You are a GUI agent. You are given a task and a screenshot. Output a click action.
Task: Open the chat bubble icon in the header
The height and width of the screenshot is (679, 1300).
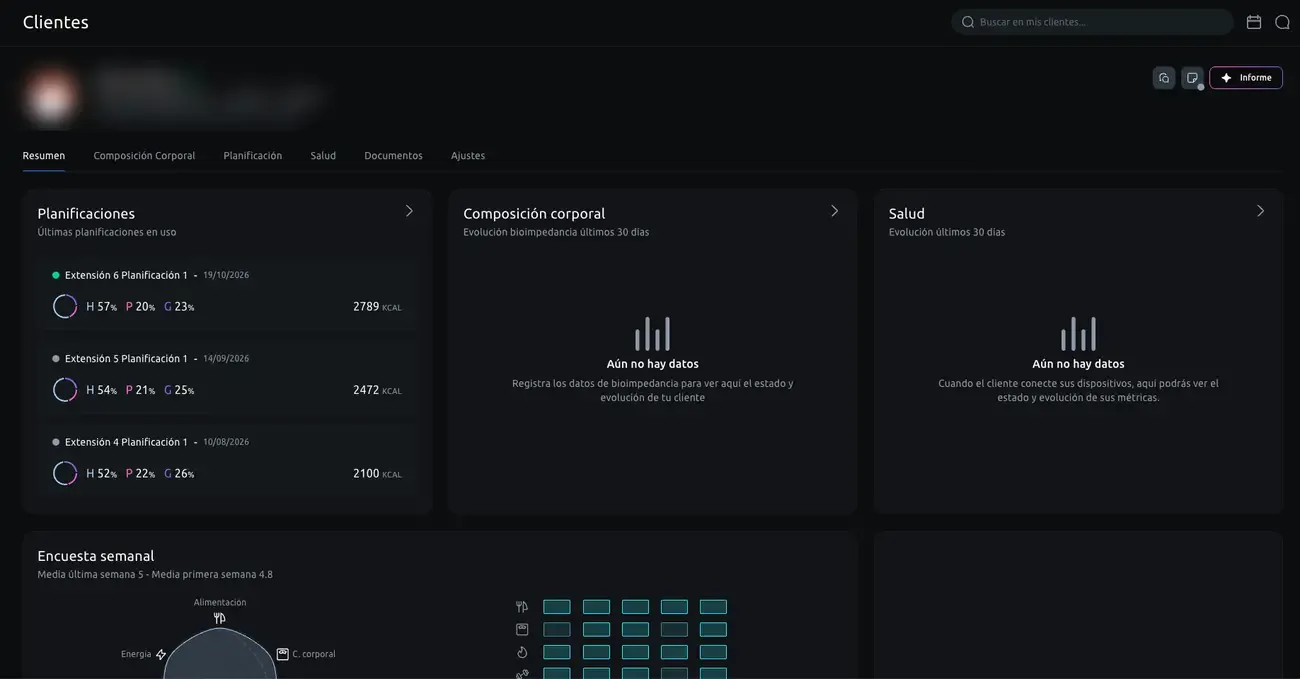[x=1282, y=22]
